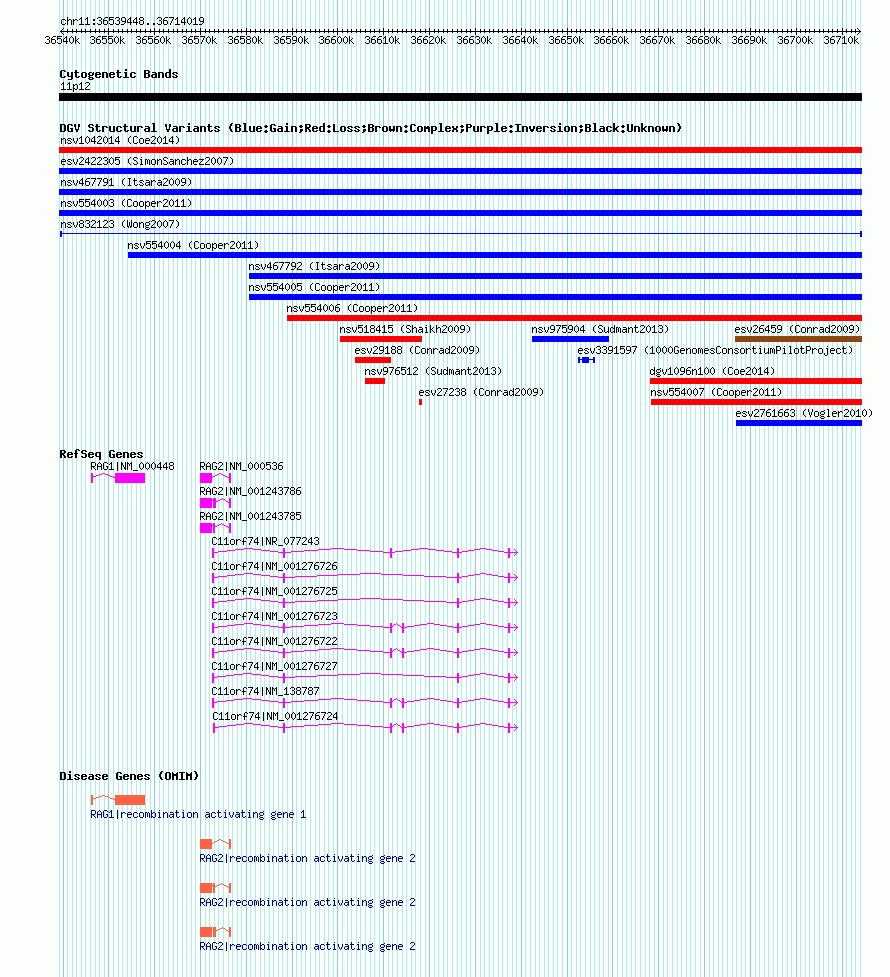This screenshot has height=977, width=890.
Task: Open transcript C11orf74|NM_001276723 label
Action: pyautogui.click(x=275, y=616)
